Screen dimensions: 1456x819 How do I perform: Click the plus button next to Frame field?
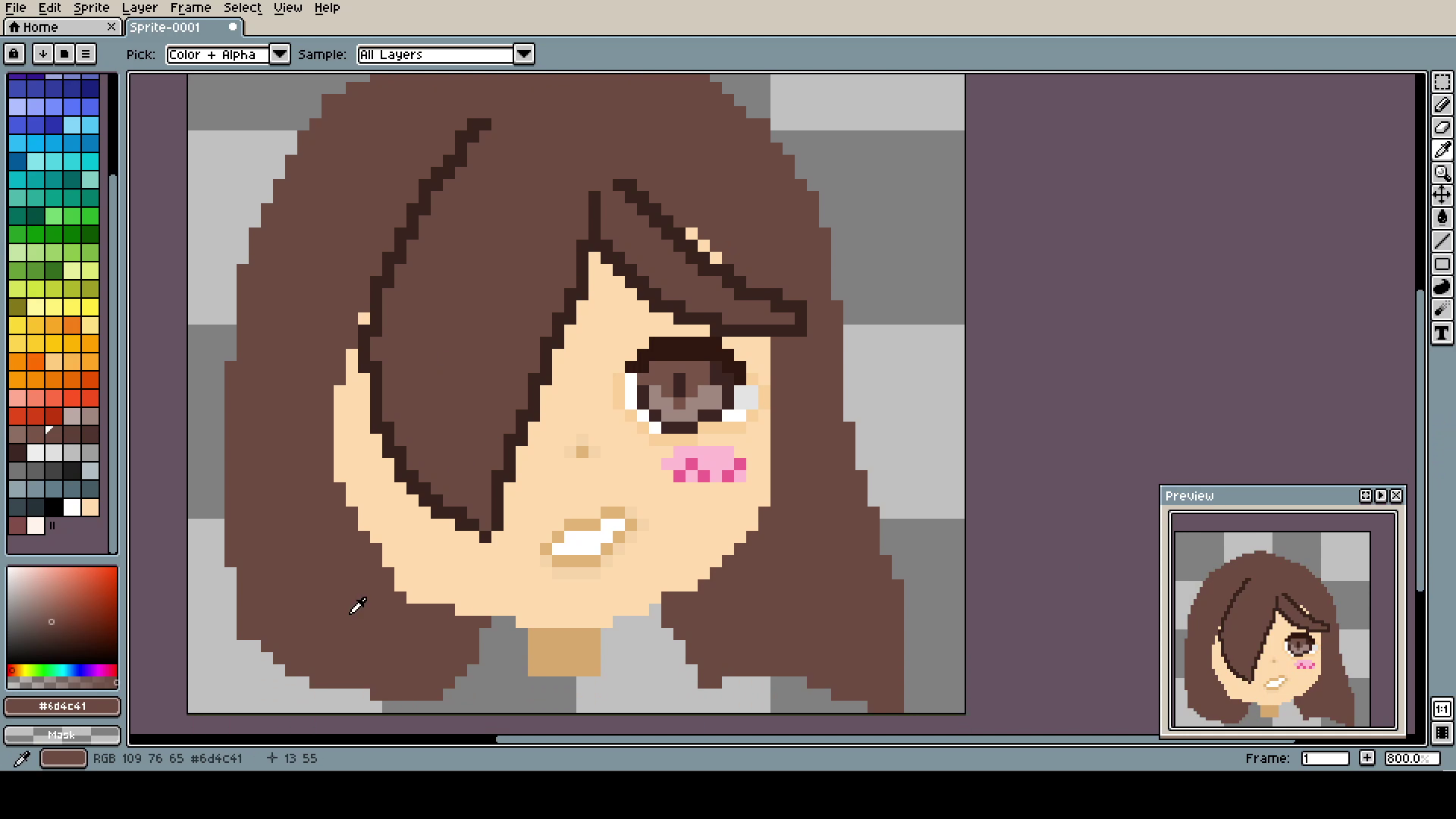1367,758
